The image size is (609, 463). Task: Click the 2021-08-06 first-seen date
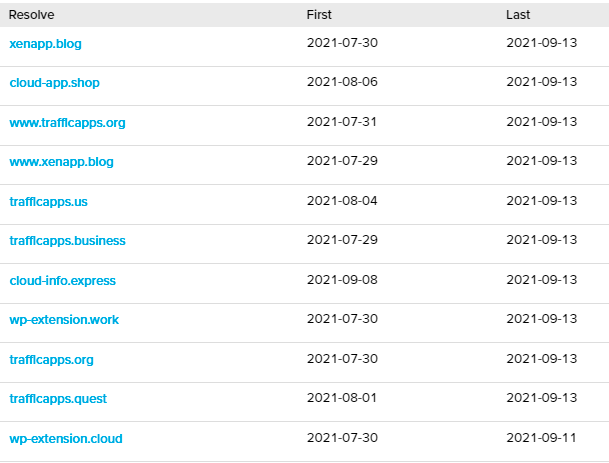pos(342,82)
